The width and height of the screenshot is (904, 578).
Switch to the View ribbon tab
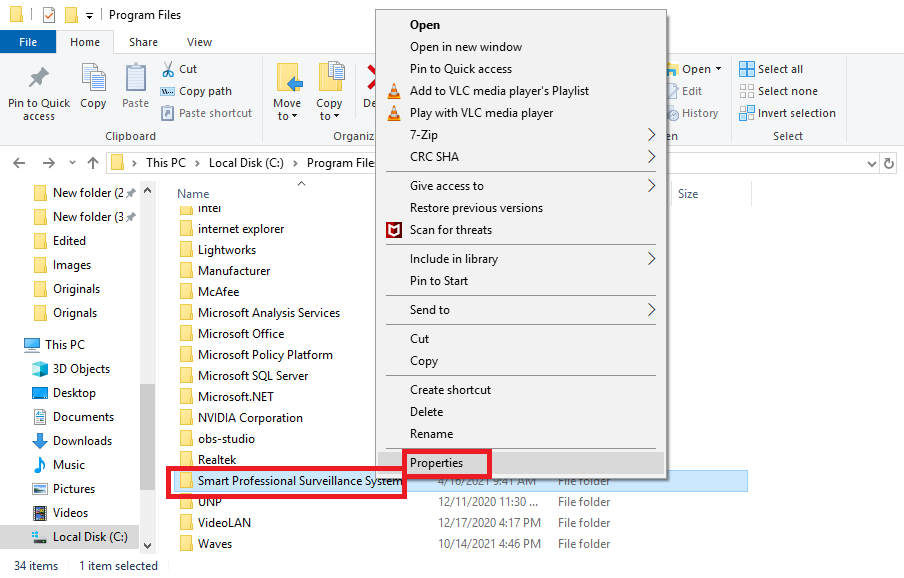199,42
